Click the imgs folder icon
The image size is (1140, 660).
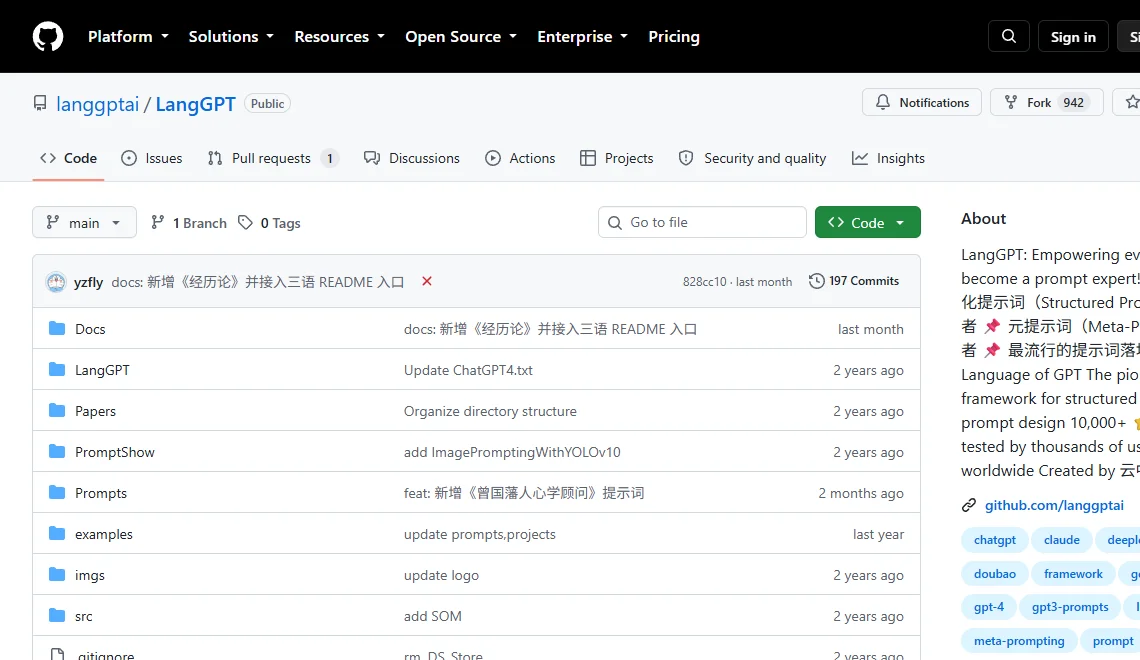pyautogui.click(x=57, y=574)
